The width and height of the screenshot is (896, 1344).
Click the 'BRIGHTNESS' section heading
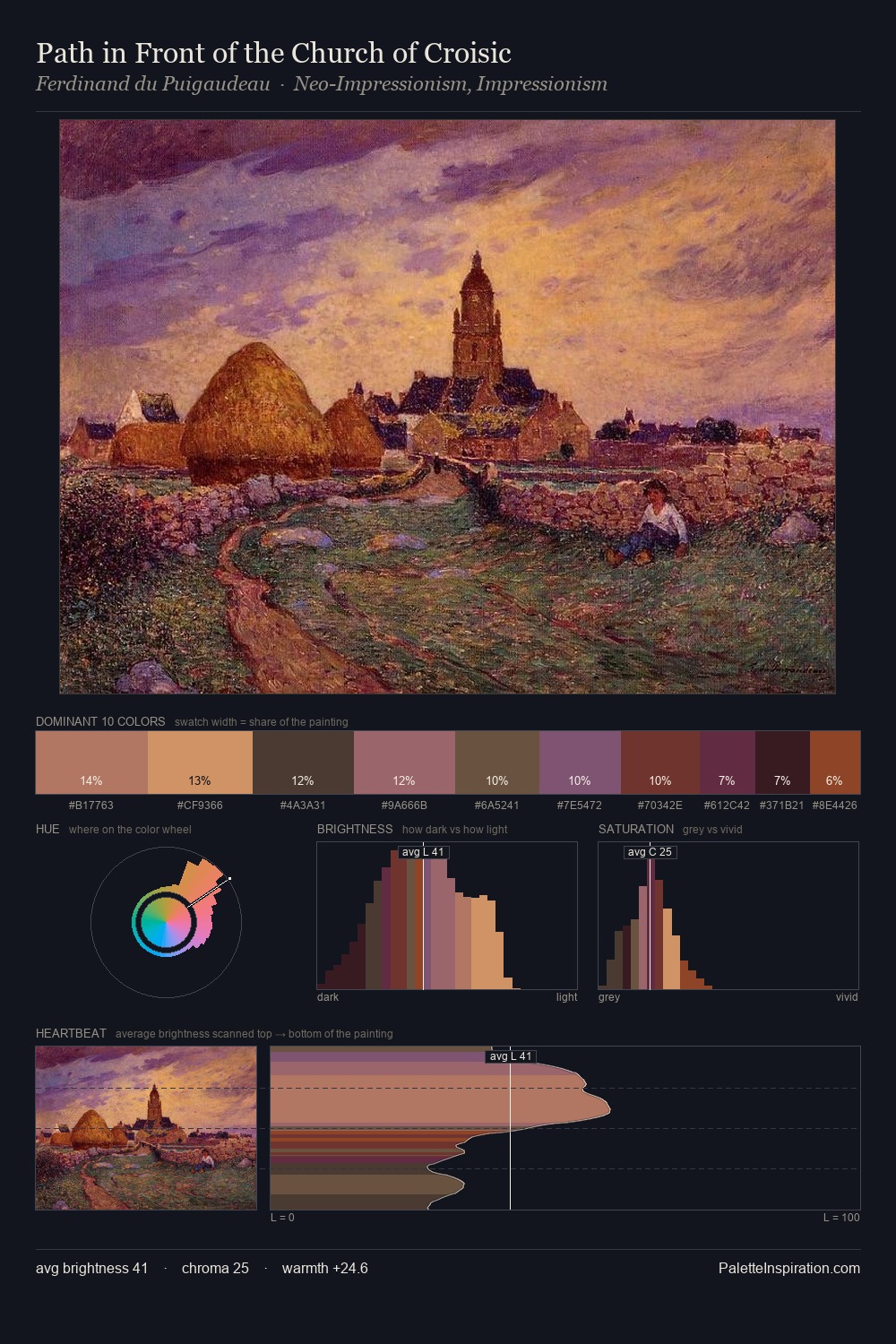tap(355, 829)
